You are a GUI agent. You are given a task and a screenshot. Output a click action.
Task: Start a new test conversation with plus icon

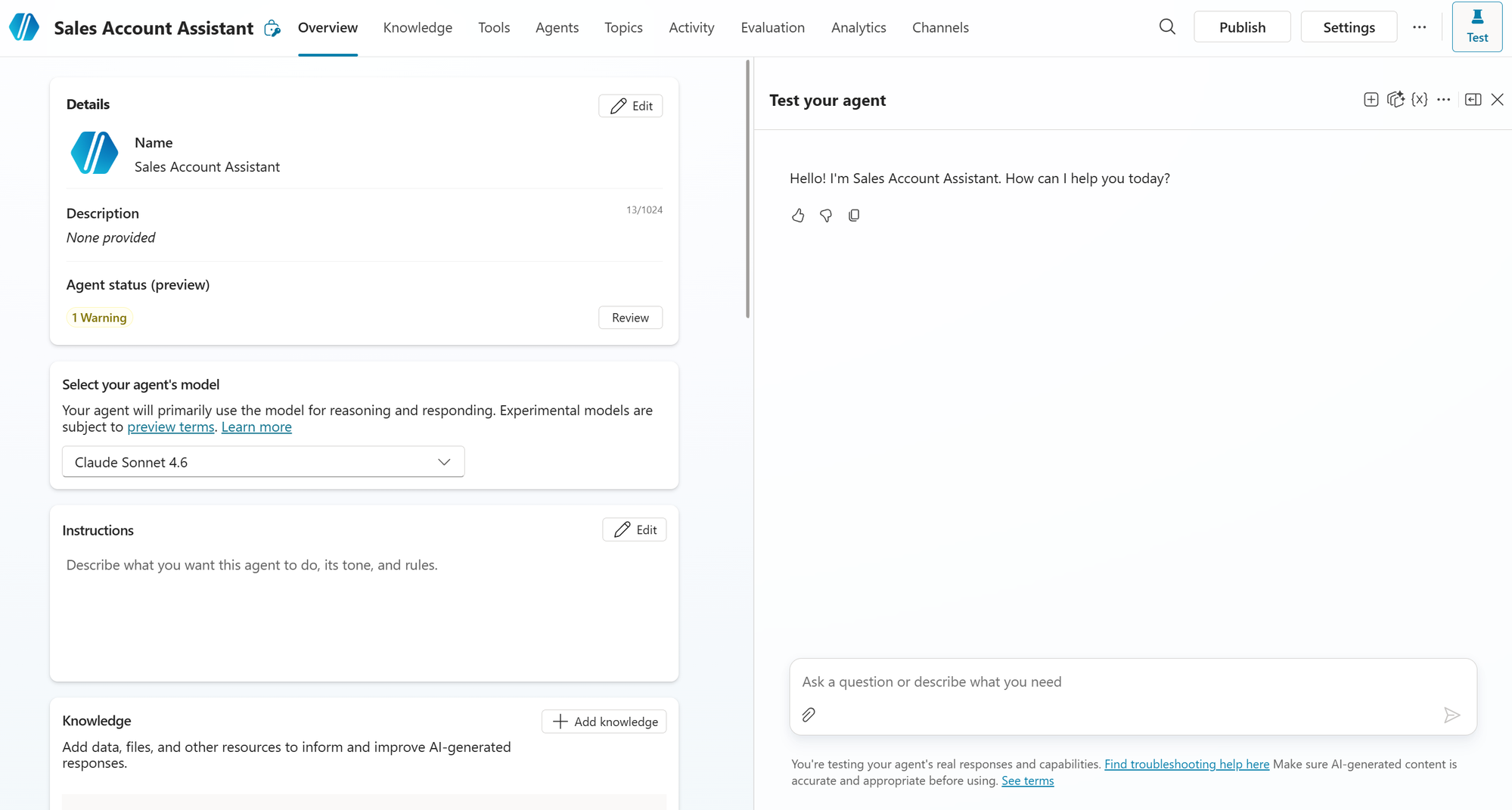(1371, 100)
